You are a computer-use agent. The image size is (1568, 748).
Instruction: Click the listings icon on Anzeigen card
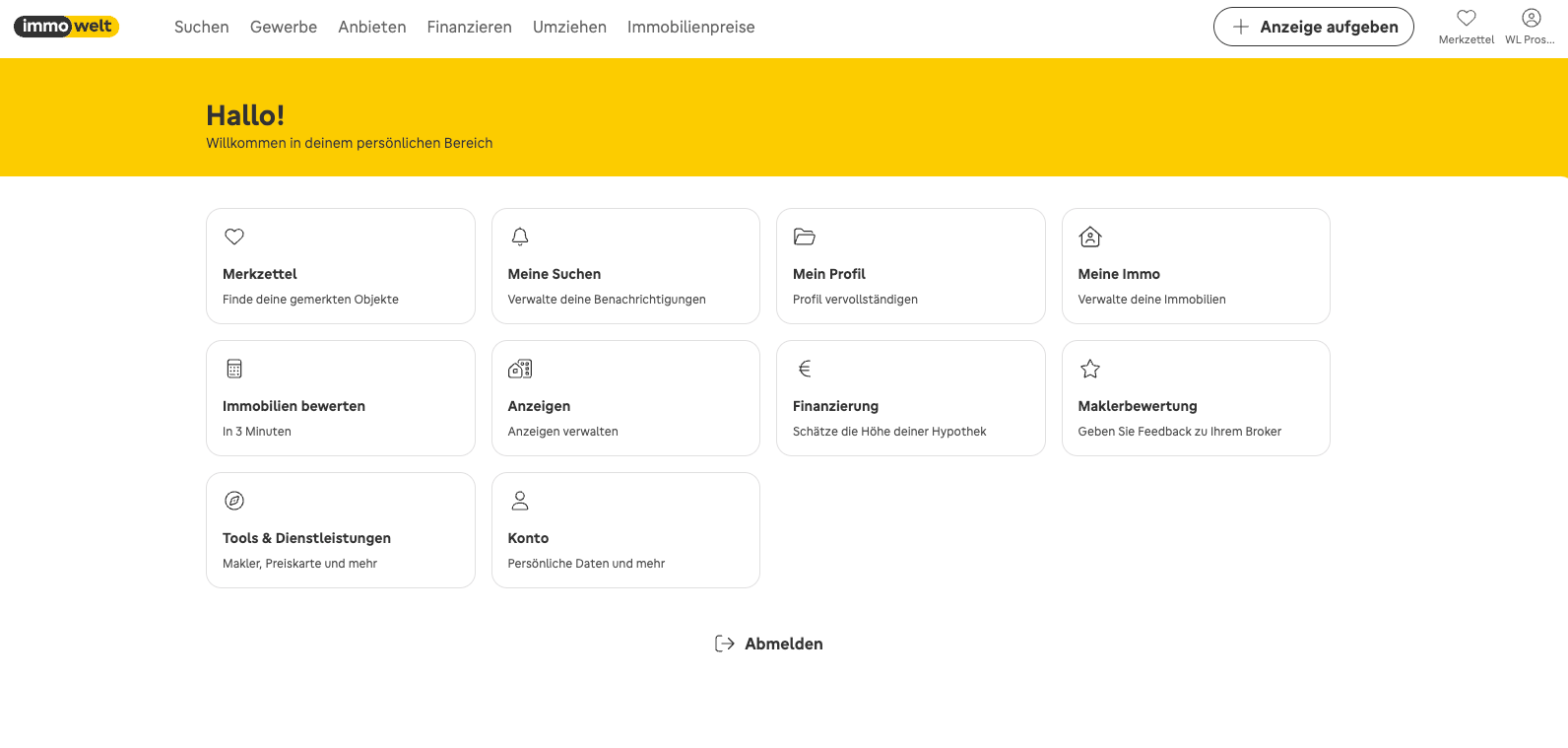(x=520, y=369)
